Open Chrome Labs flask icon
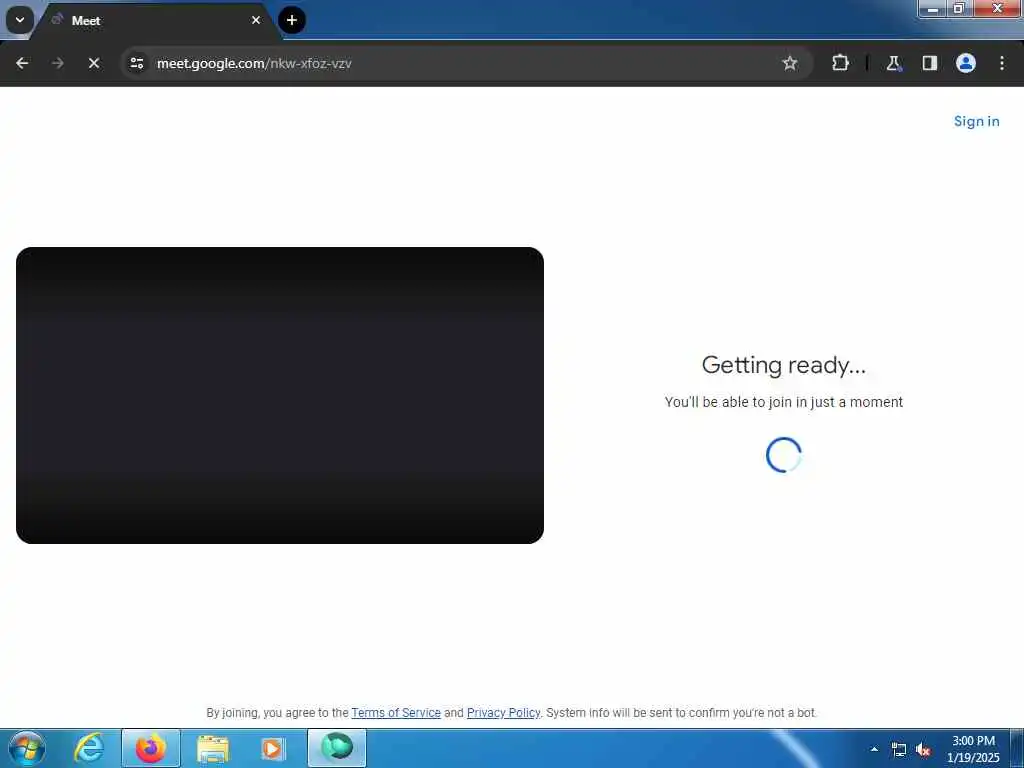Viewport: 1024px width, 768px height. (893, 63)
